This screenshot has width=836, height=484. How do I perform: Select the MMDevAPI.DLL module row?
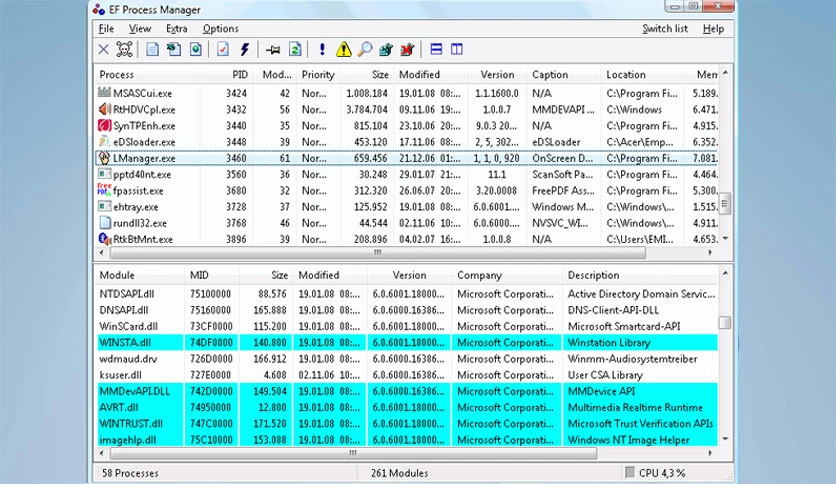407,391
